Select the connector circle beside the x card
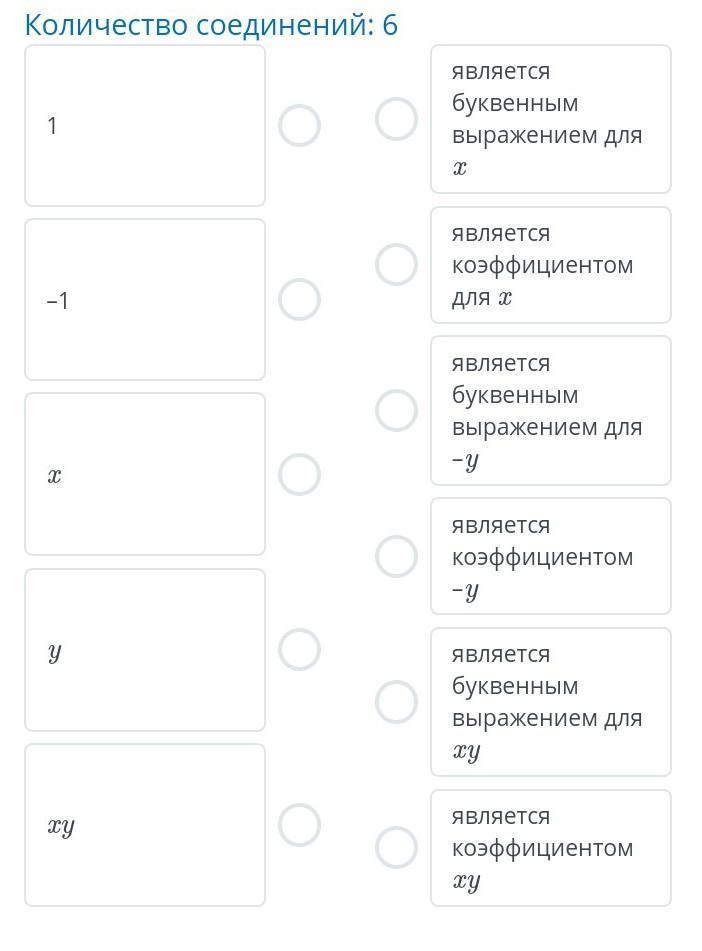 (x=299, y=474)
